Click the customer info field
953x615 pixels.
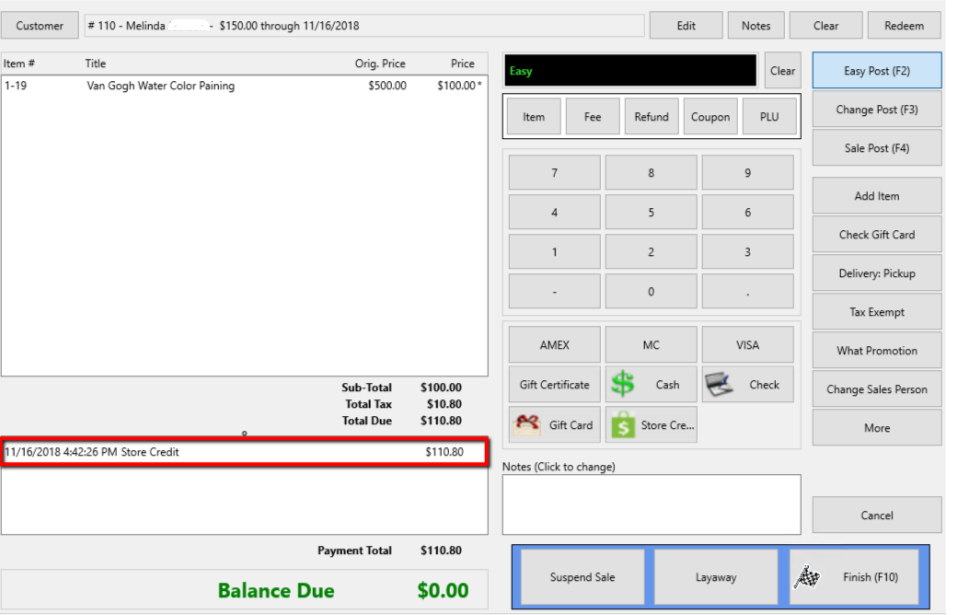(x=364, y=26)
